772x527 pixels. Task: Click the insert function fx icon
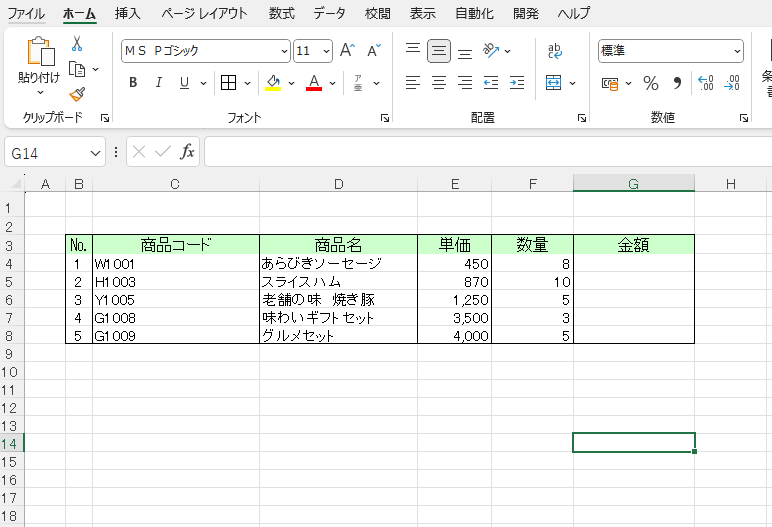tap(187, 152)
